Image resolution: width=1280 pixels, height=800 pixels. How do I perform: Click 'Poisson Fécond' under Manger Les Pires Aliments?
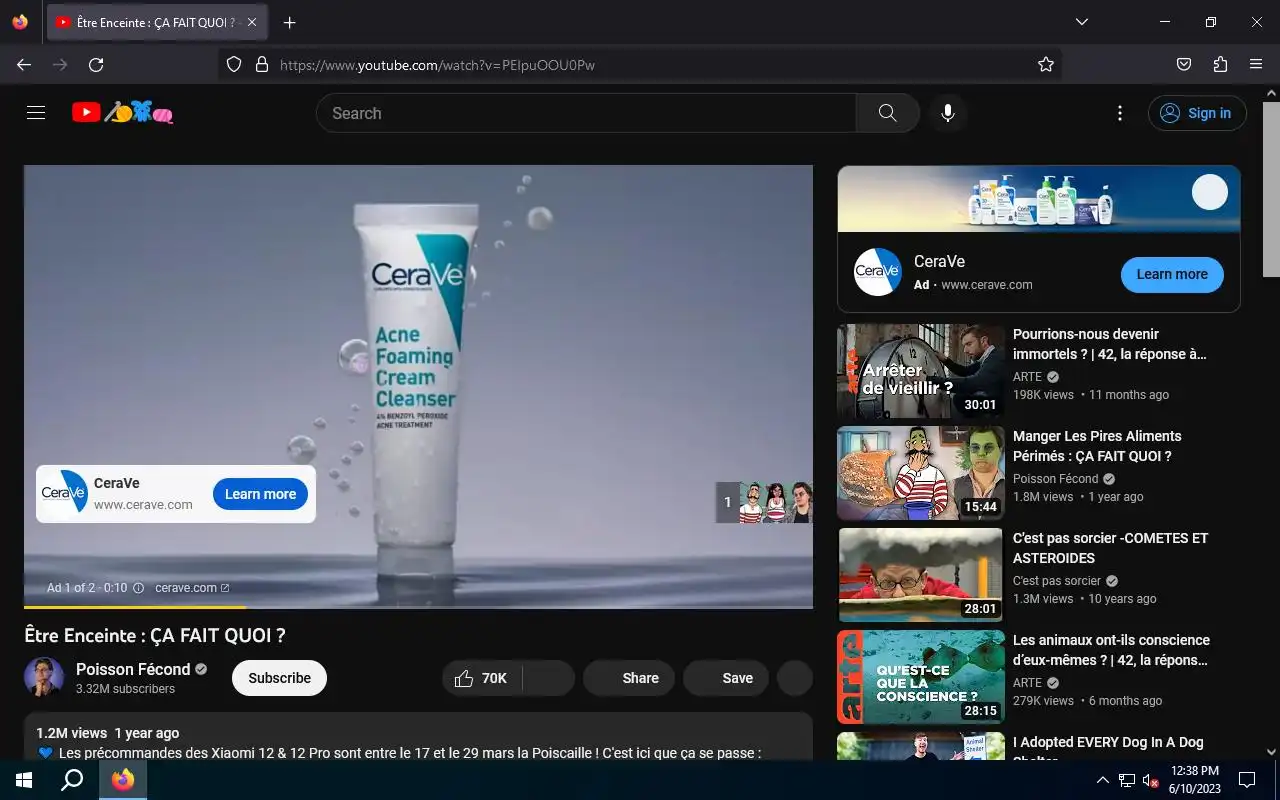1055,479
